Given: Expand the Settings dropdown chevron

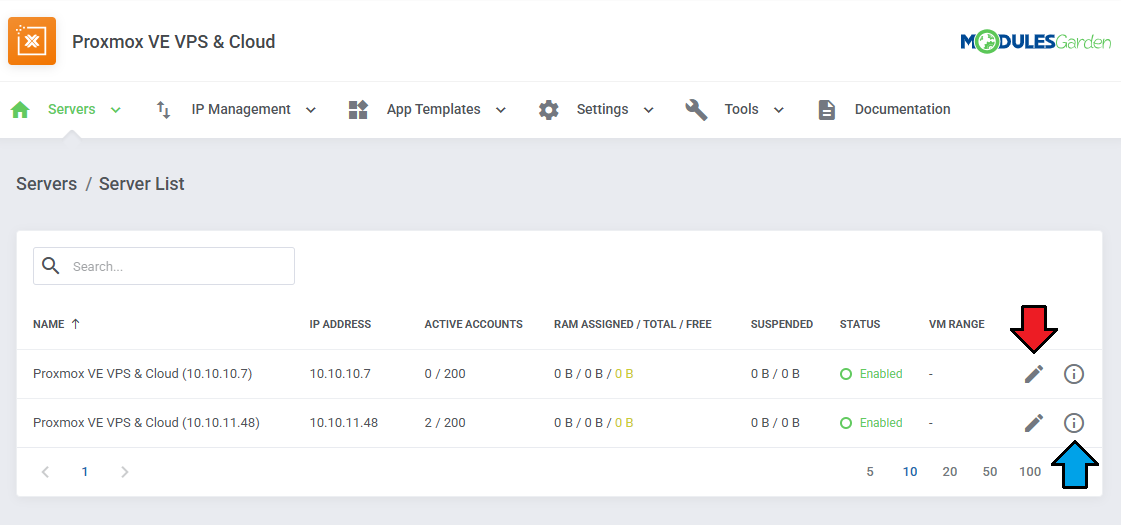Looking at the screenshot, I should 648,110.
